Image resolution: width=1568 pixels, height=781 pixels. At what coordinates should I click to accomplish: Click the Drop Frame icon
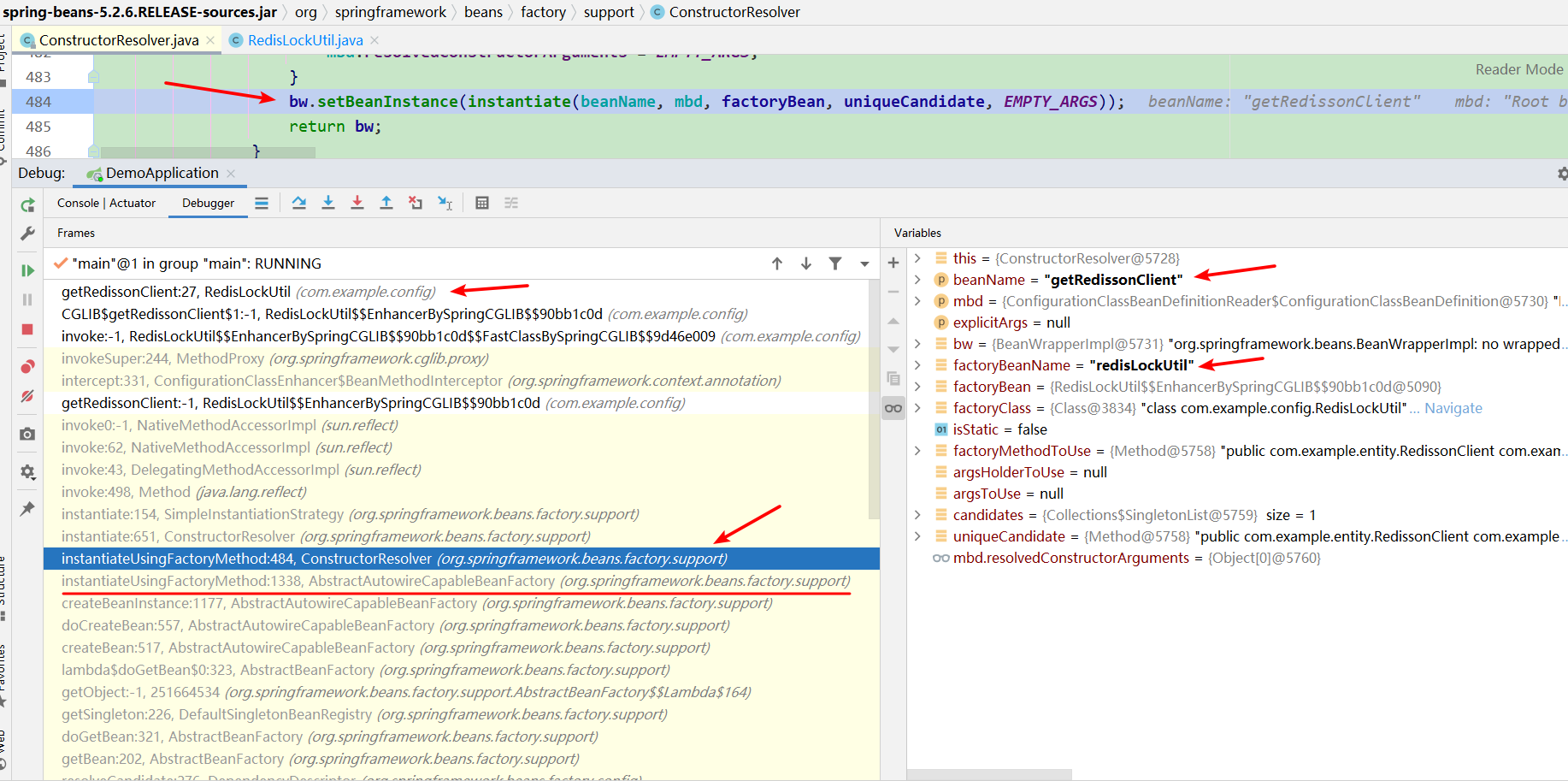tap(416, 203)
